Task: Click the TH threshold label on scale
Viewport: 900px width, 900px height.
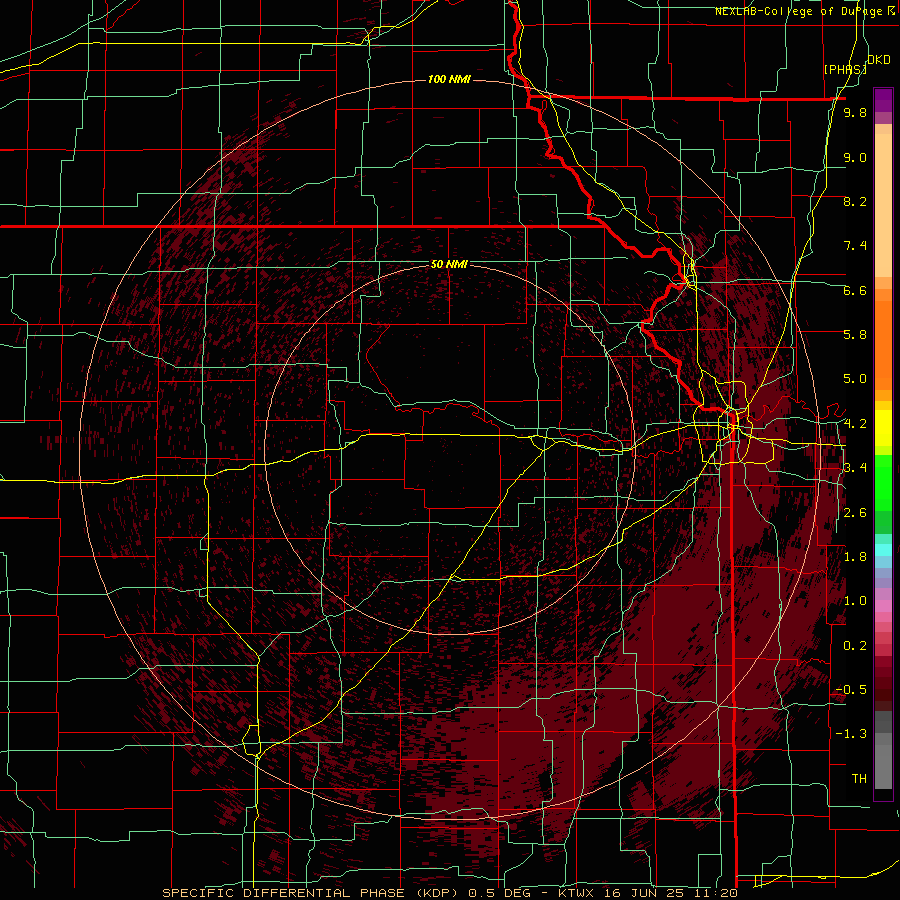Action: [859, 779]
